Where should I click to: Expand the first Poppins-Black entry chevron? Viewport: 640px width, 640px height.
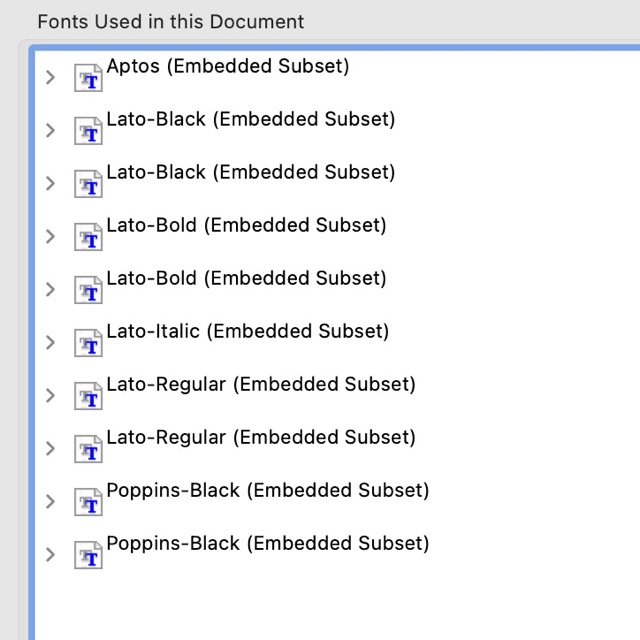tap(50, 501)
